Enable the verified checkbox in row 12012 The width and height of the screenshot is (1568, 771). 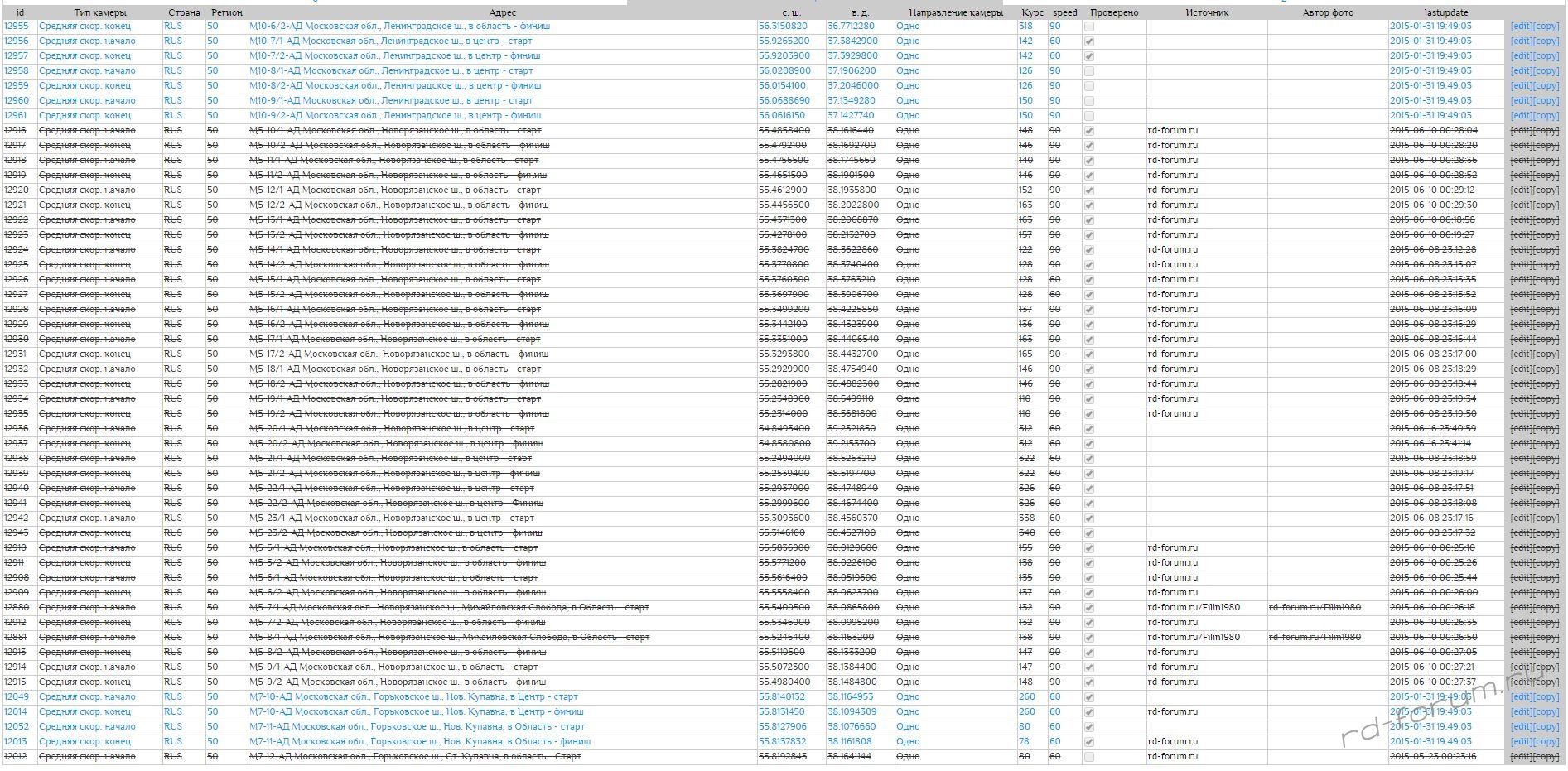[x=1089, y=757]
